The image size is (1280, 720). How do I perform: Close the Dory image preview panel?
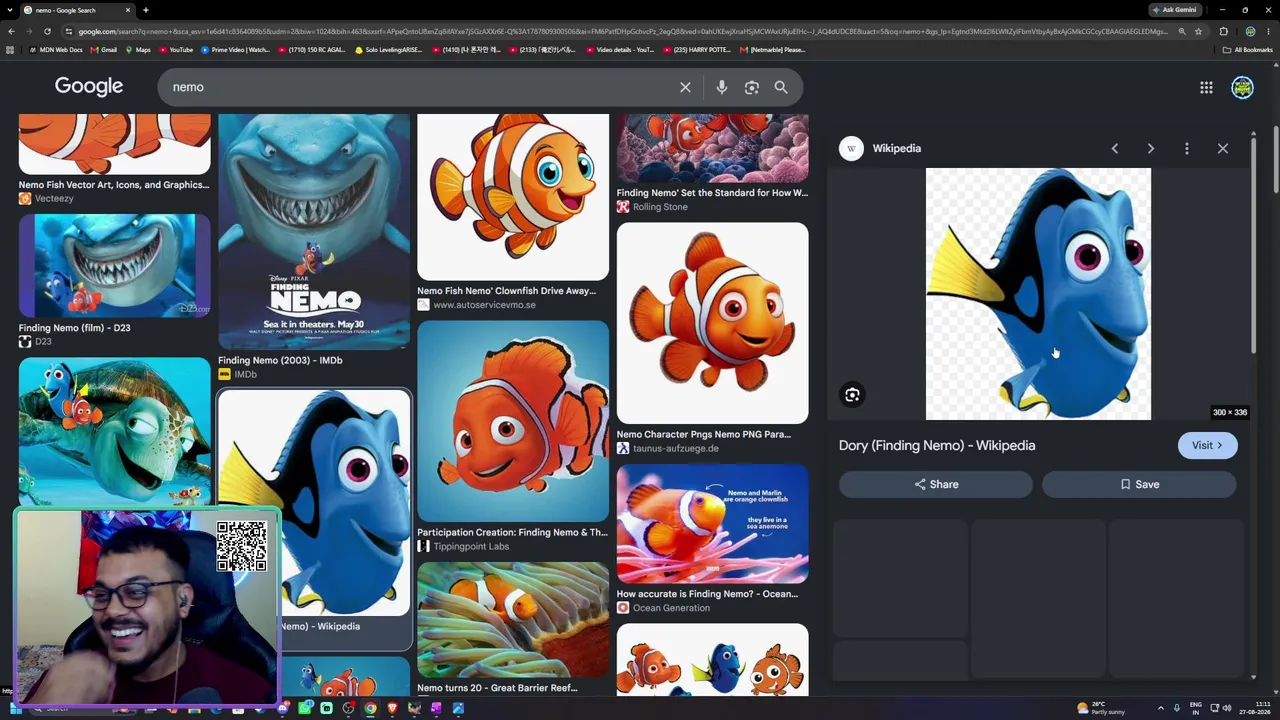click(1223, 148)
